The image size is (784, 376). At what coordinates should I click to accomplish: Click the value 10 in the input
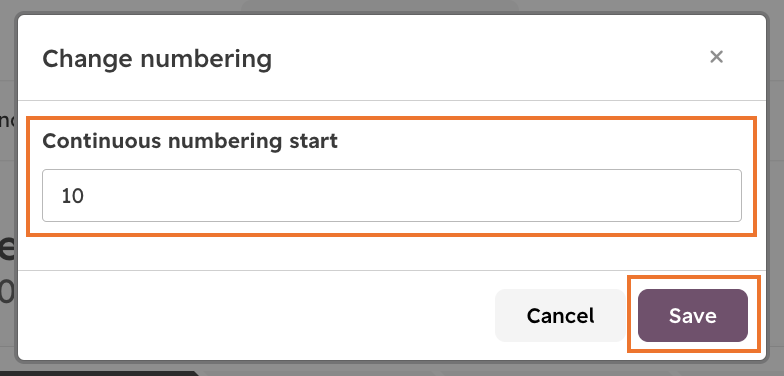[x=72, y=196]
